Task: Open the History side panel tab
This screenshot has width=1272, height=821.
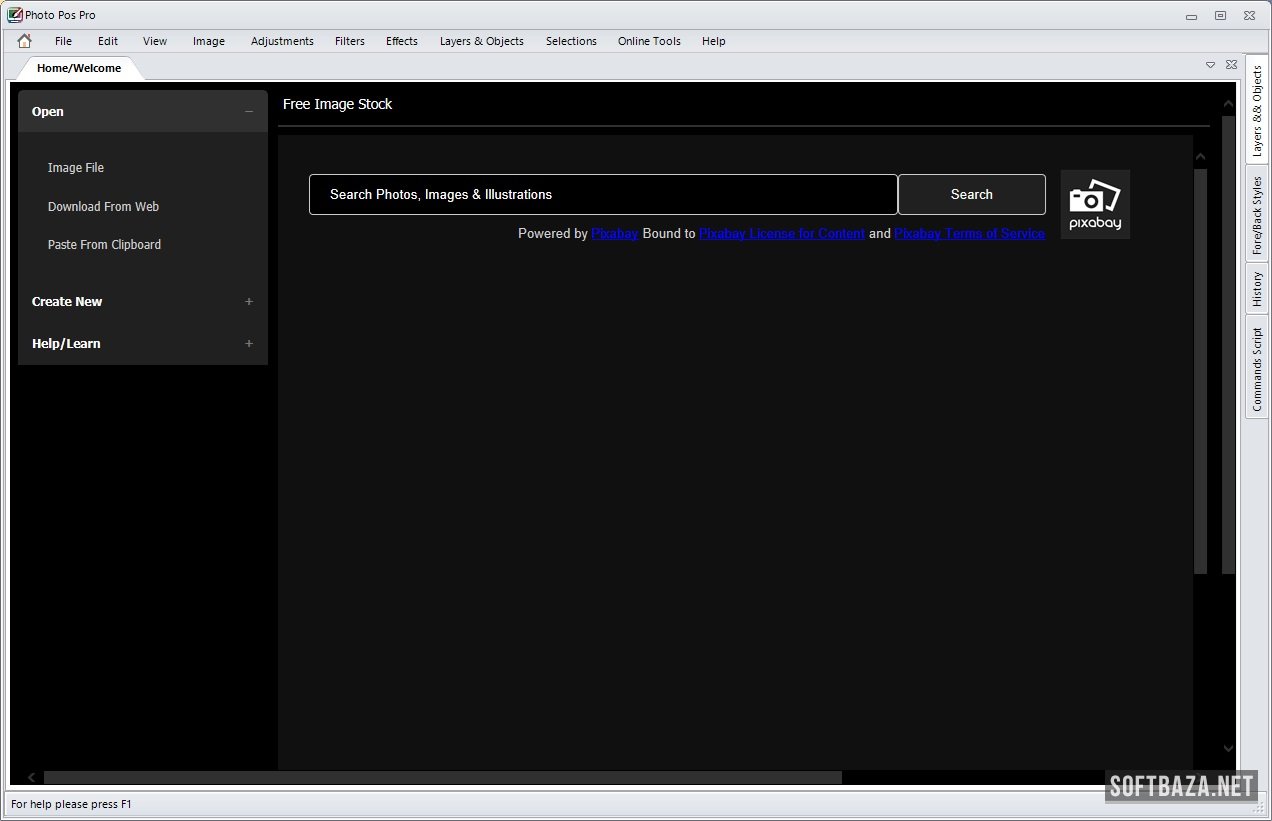Action: click(x=1257, y=290)
